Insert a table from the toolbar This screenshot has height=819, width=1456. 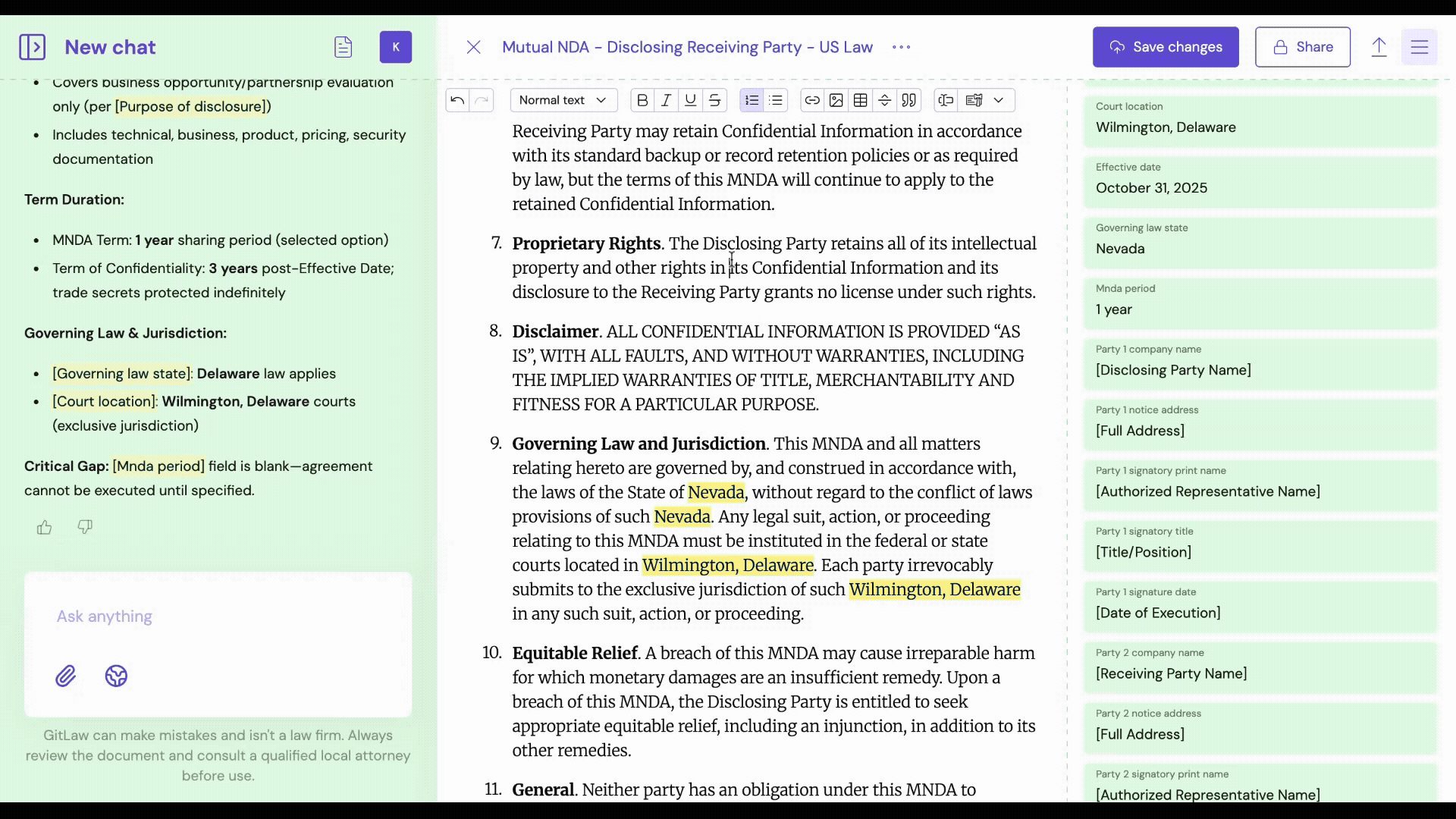pos(861,100)
